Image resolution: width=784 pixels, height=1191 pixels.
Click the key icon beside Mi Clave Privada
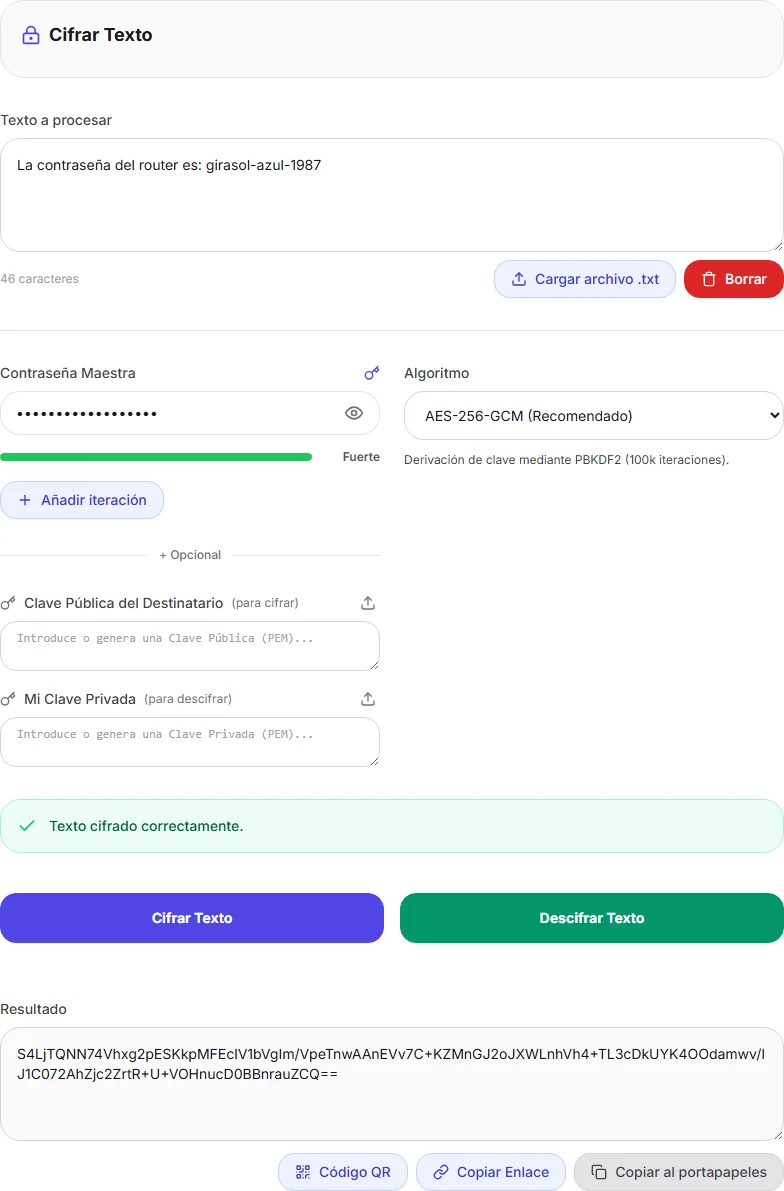coord(8,699)
